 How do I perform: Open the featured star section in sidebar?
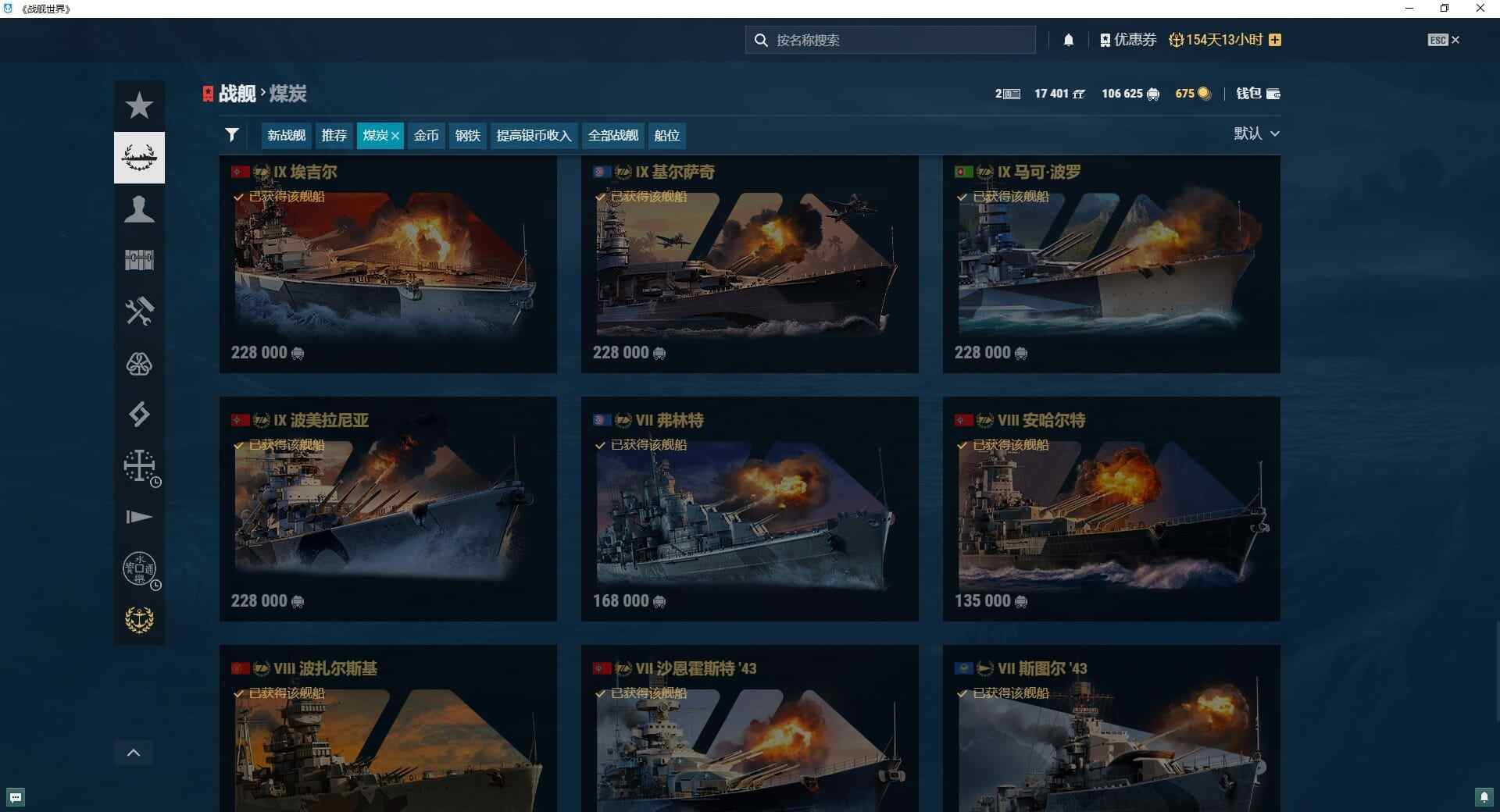[x=139, y=105]
